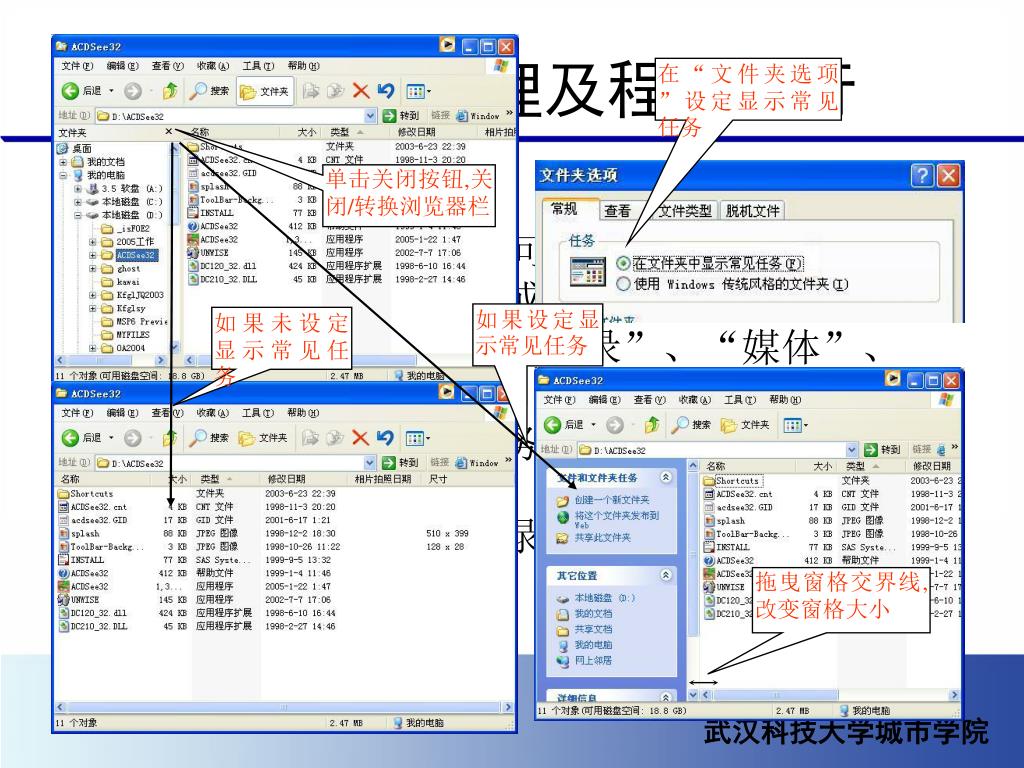
Task: Select the UNWISE uninstaller icon in the no-side-pane window
Action: (63, 600)
